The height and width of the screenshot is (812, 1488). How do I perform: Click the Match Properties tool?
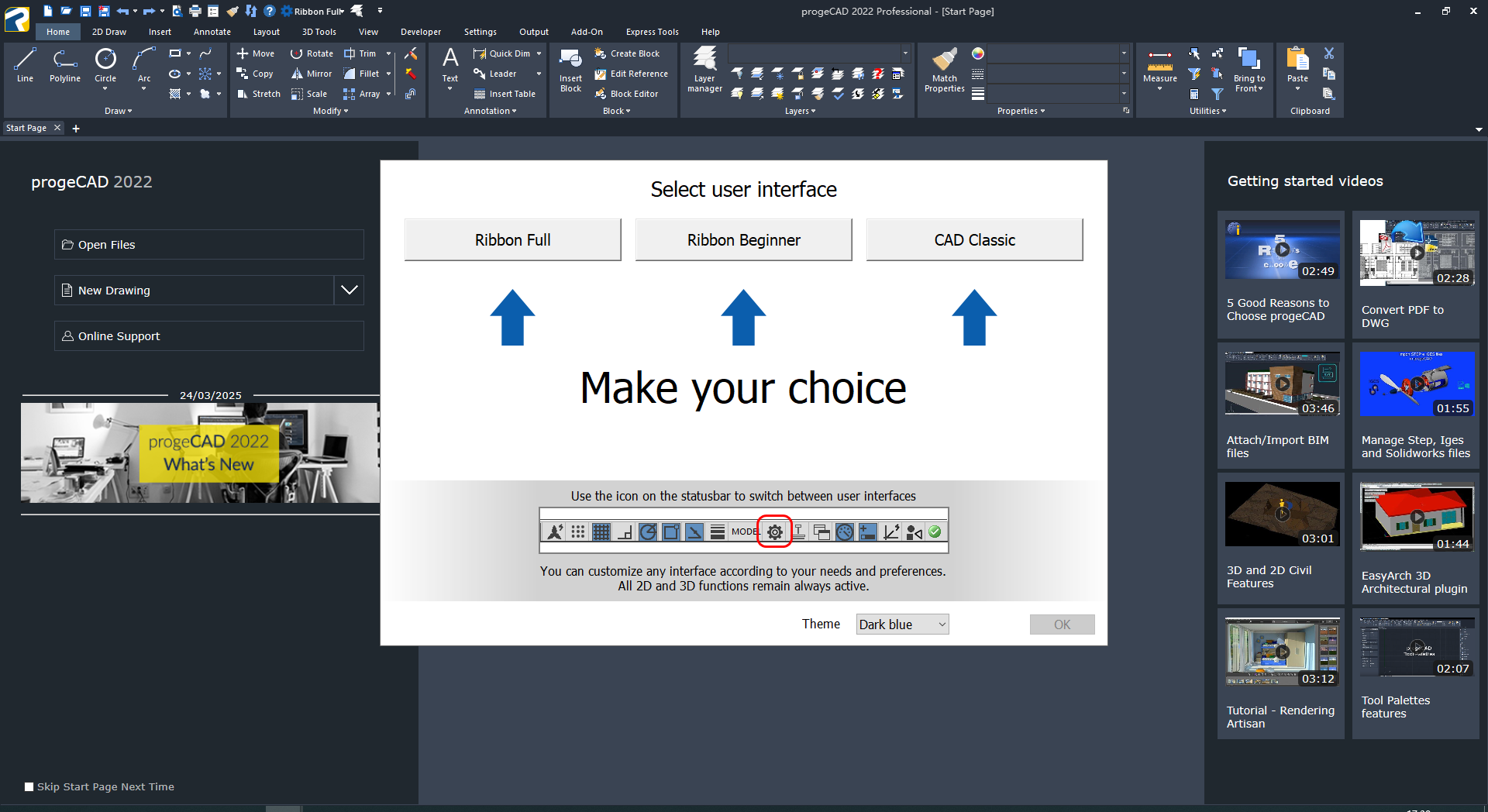pyautogui.click(x=945, y=70)
